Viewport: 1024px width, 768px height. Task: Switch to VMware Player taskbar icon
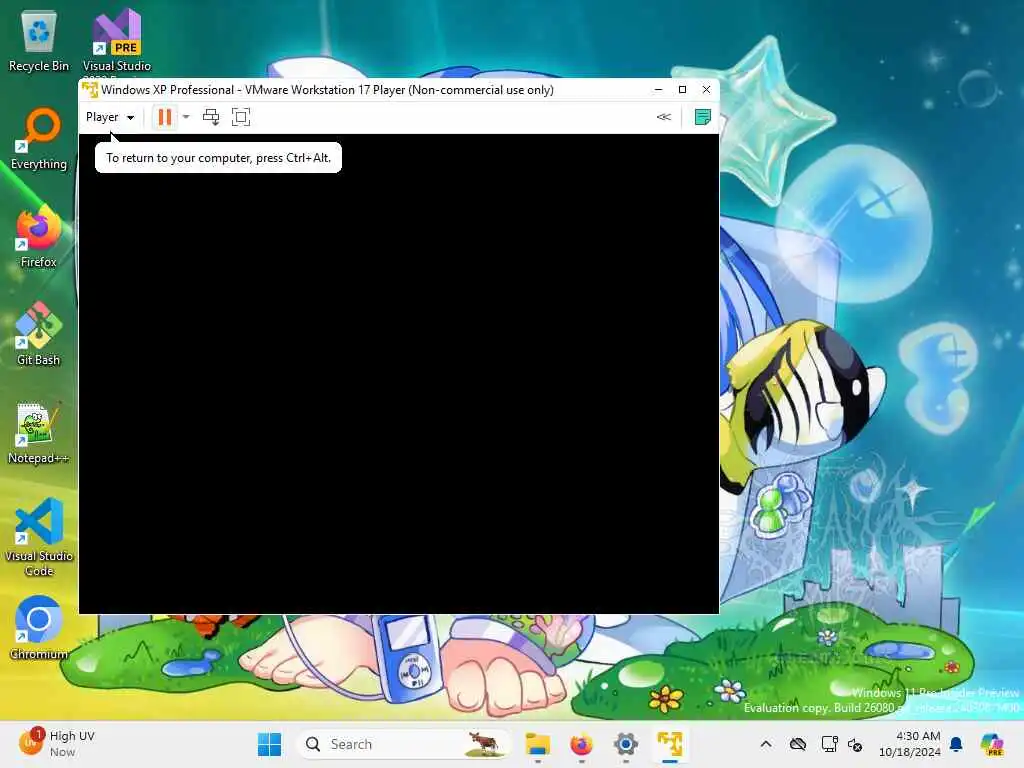tap(670, 744)
